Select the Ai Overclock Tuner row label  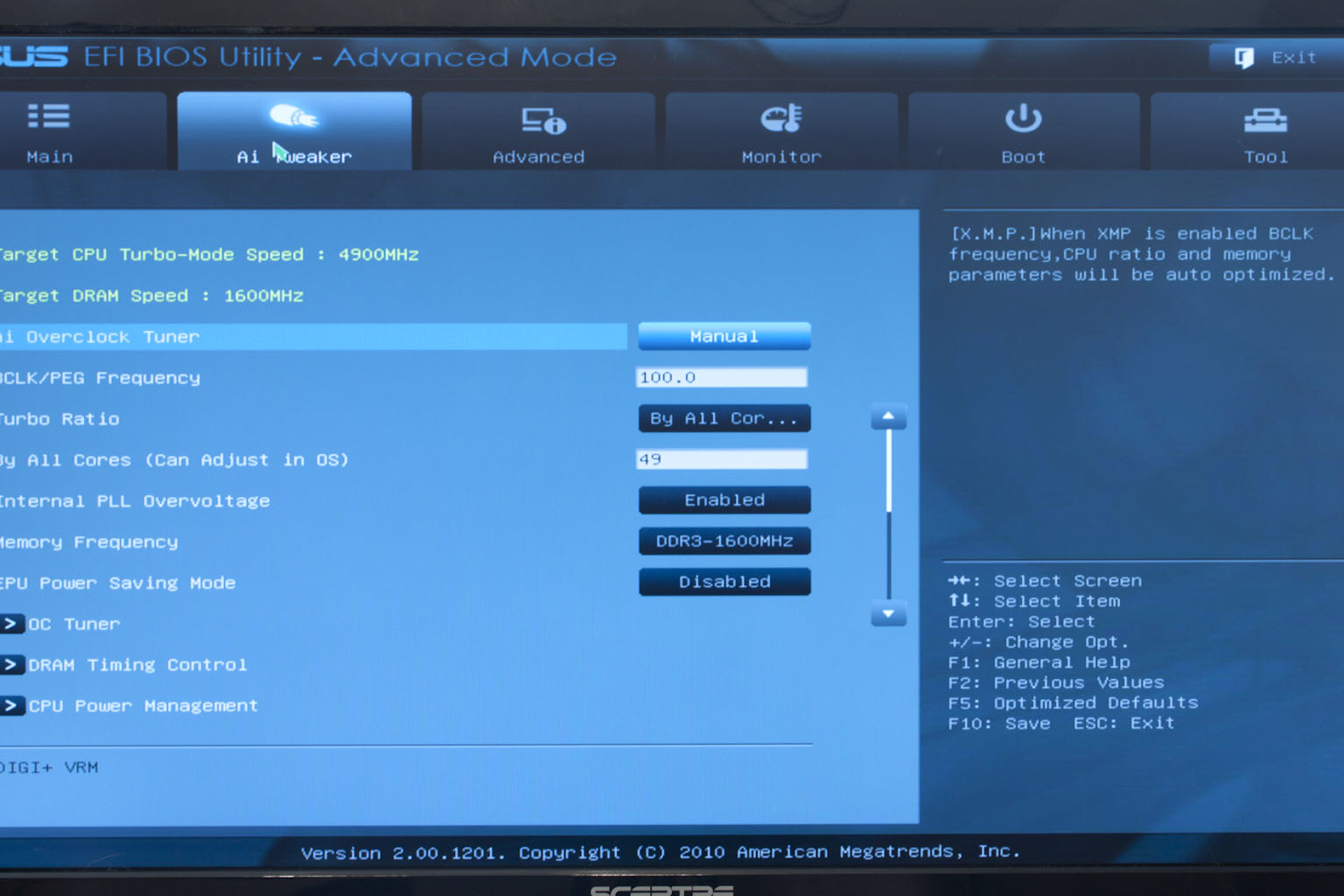pyautogui.click(x=100, y=337)
